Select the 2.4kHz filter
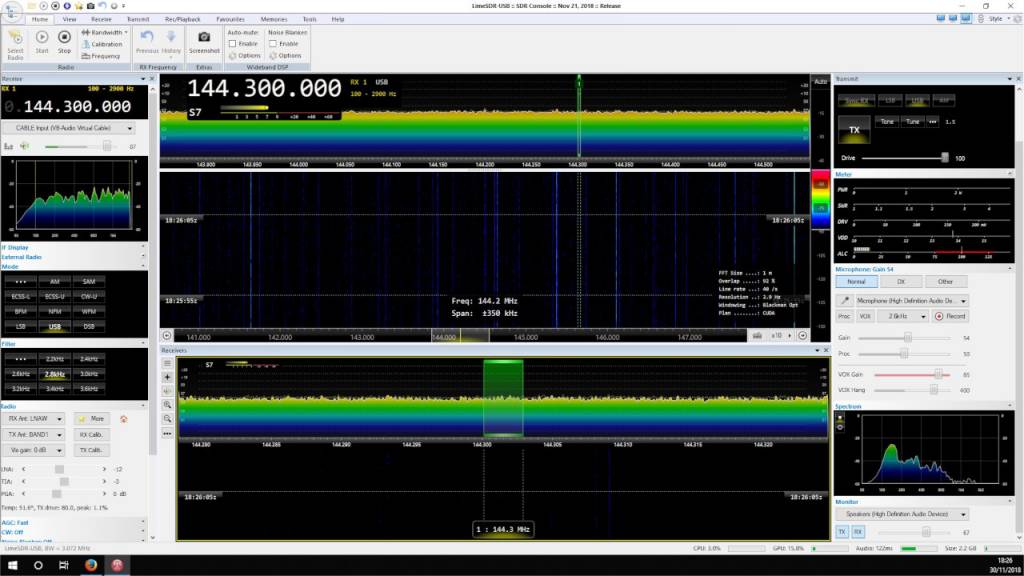Screen dimensions: 1024x576 pos(89,359)
